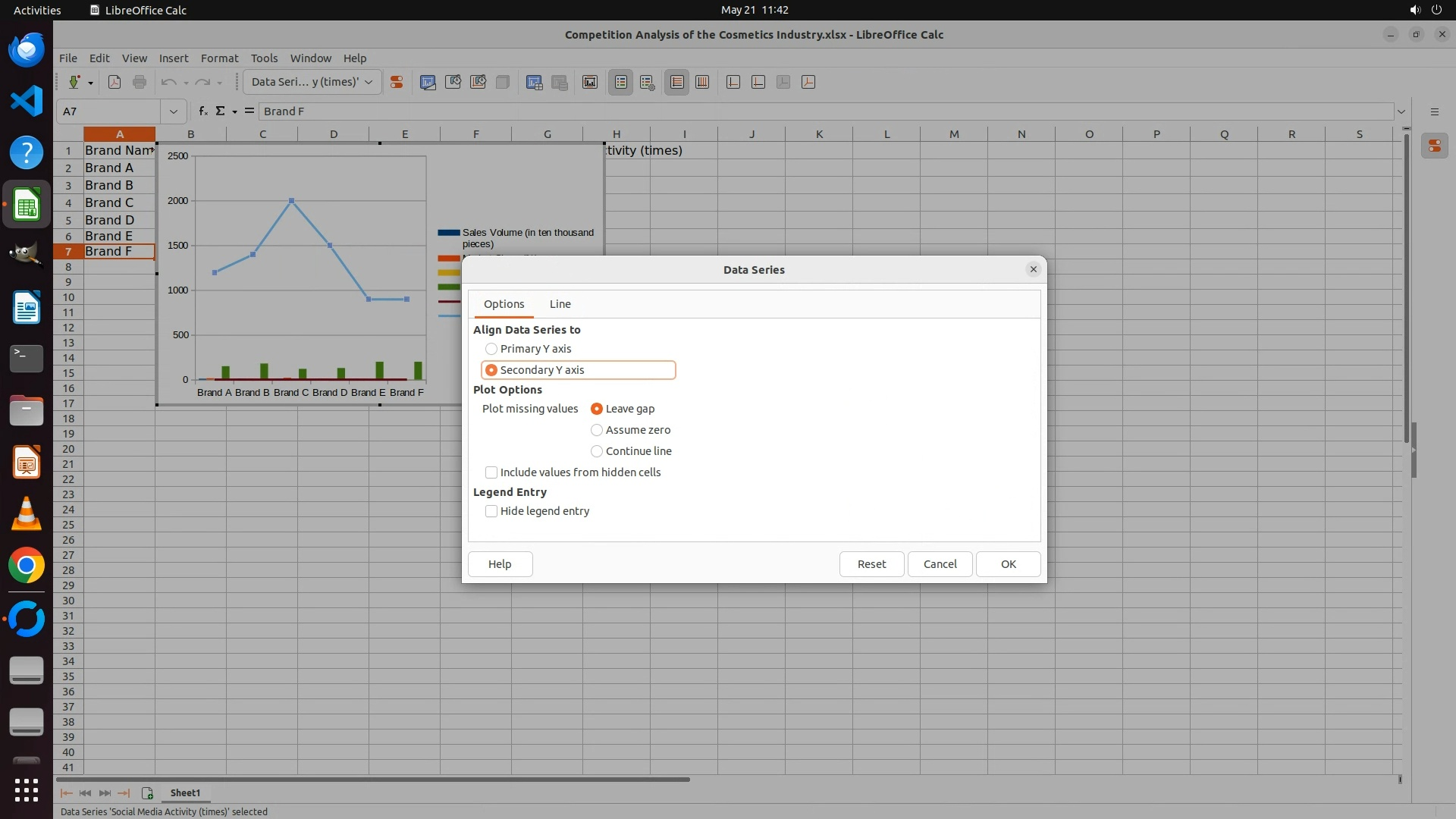Viewport: 1456px width, 819px height.
Task: Toggle Horizontal Grids toolbar icon
Action: (x=677, y=82)
